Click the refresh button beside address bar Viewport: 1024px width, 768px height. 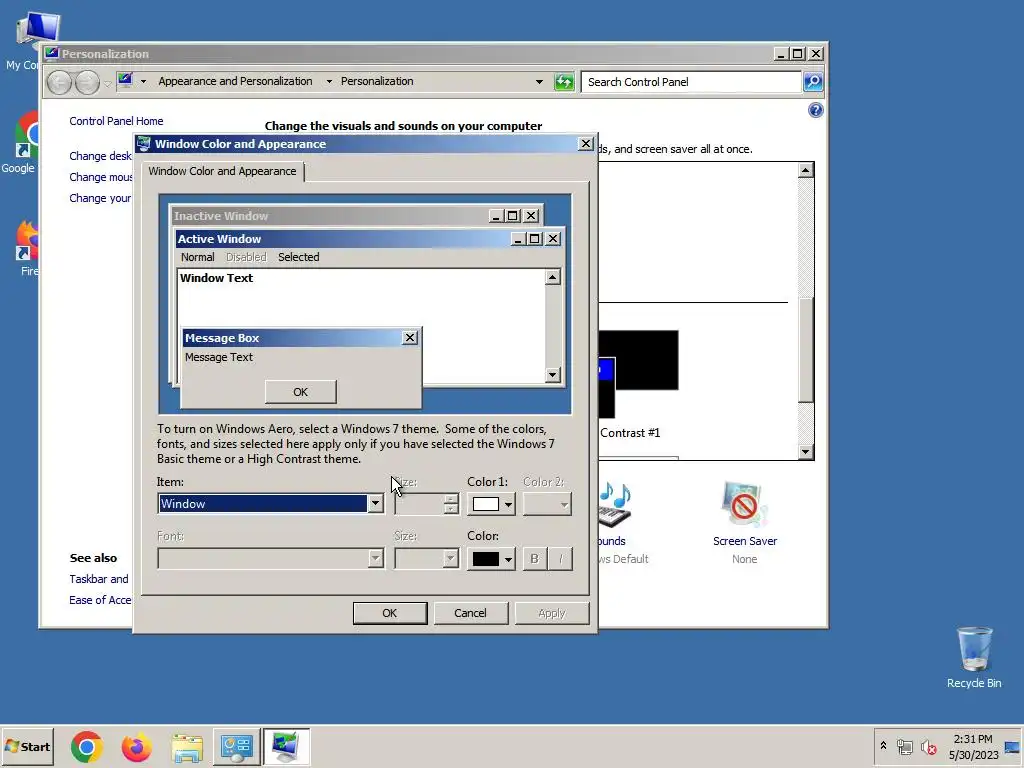pos(564,82)
